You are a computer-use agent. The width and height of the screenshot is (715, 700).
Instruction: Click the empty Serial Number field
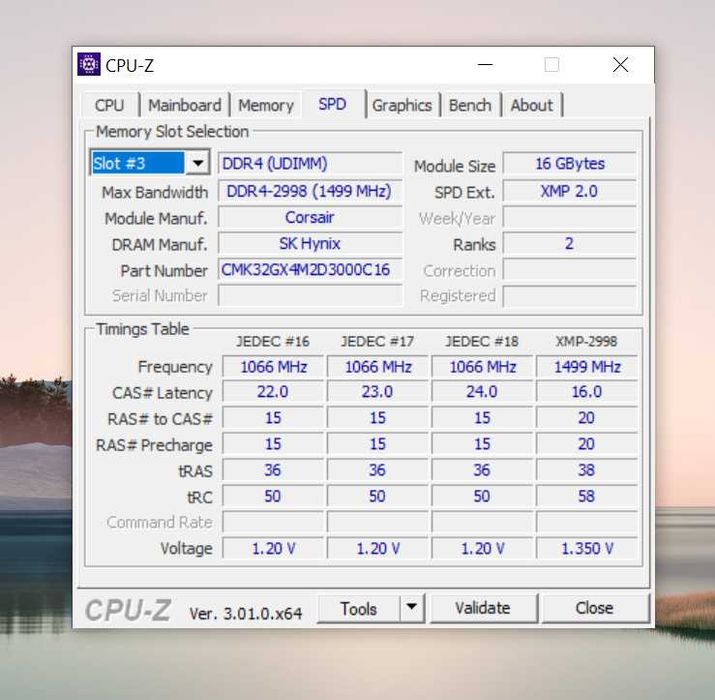(x=310, y=296)
